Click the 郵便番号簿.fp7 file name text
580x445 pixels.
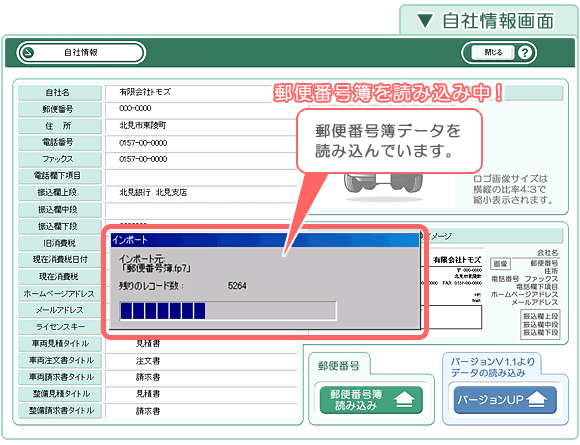tap(155, 268)
